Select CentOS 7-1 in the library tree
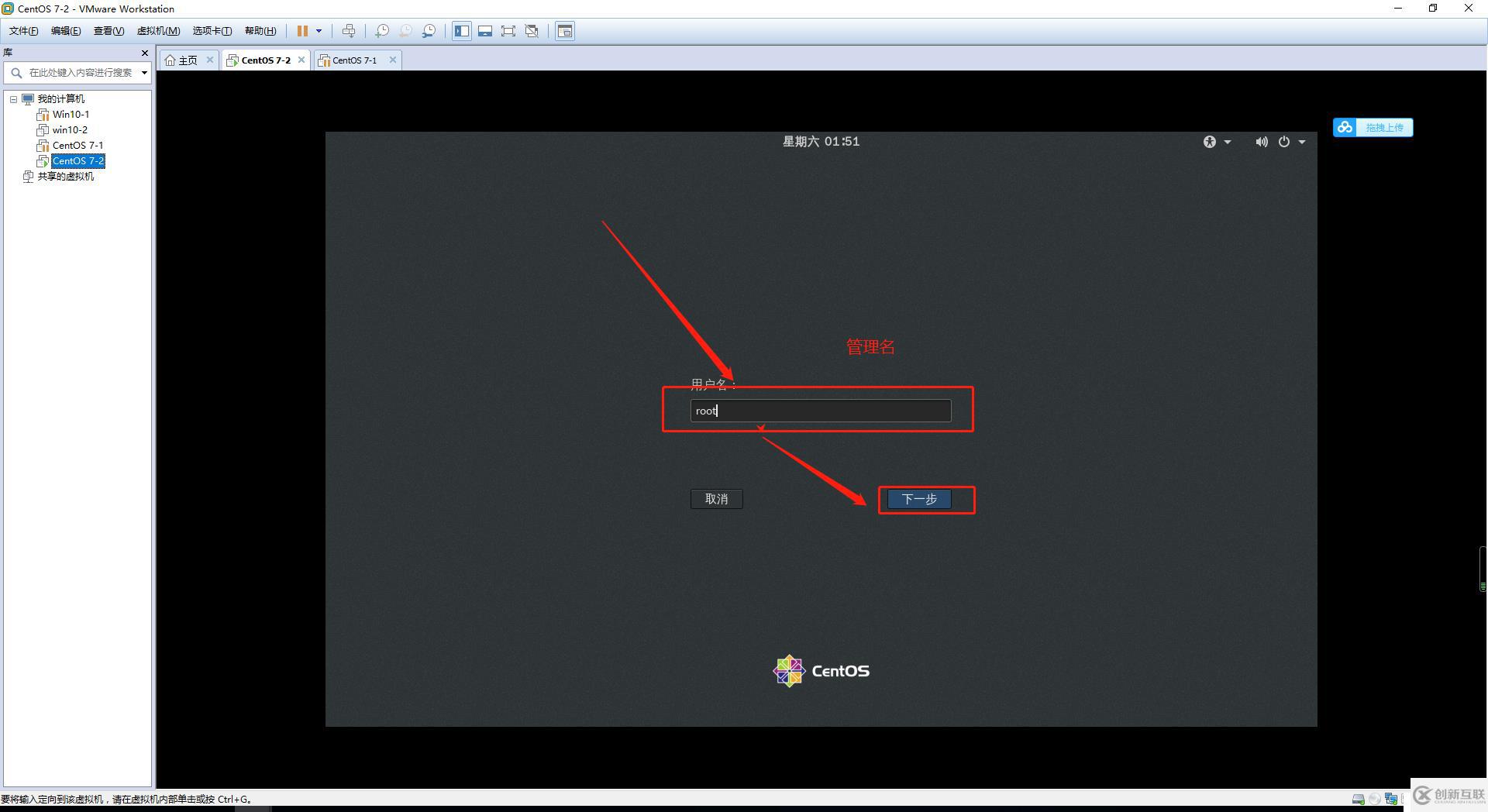The height and width of the screenshot is (812, 1488). 77,145
